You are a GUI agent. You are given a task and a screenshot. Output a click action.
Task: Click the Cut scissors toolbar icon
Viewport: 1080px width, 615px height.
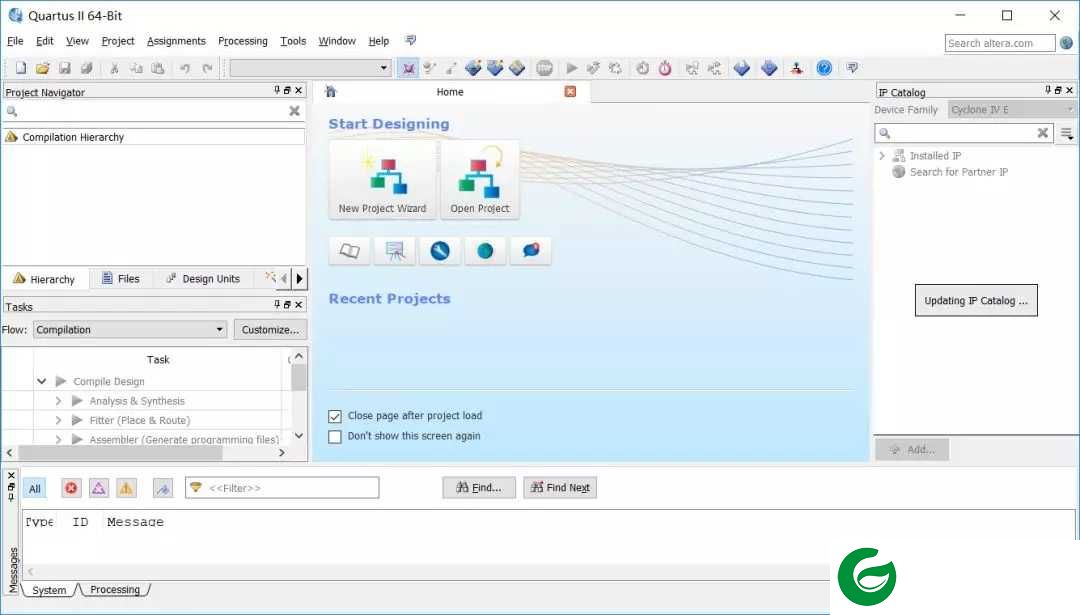point(114,68)
